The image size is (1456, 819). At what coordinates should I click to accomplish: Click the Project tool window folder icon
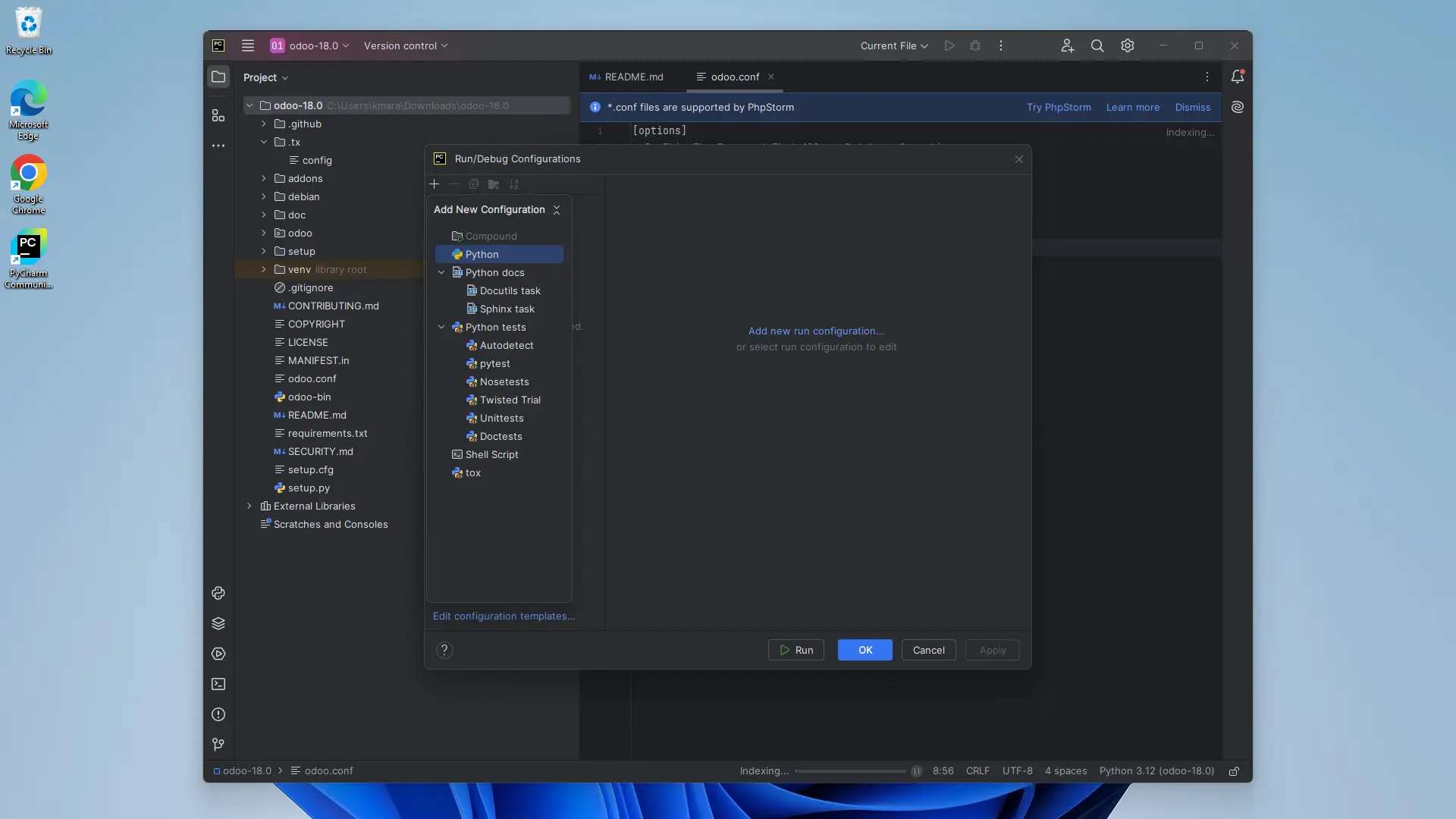(218, 77)
